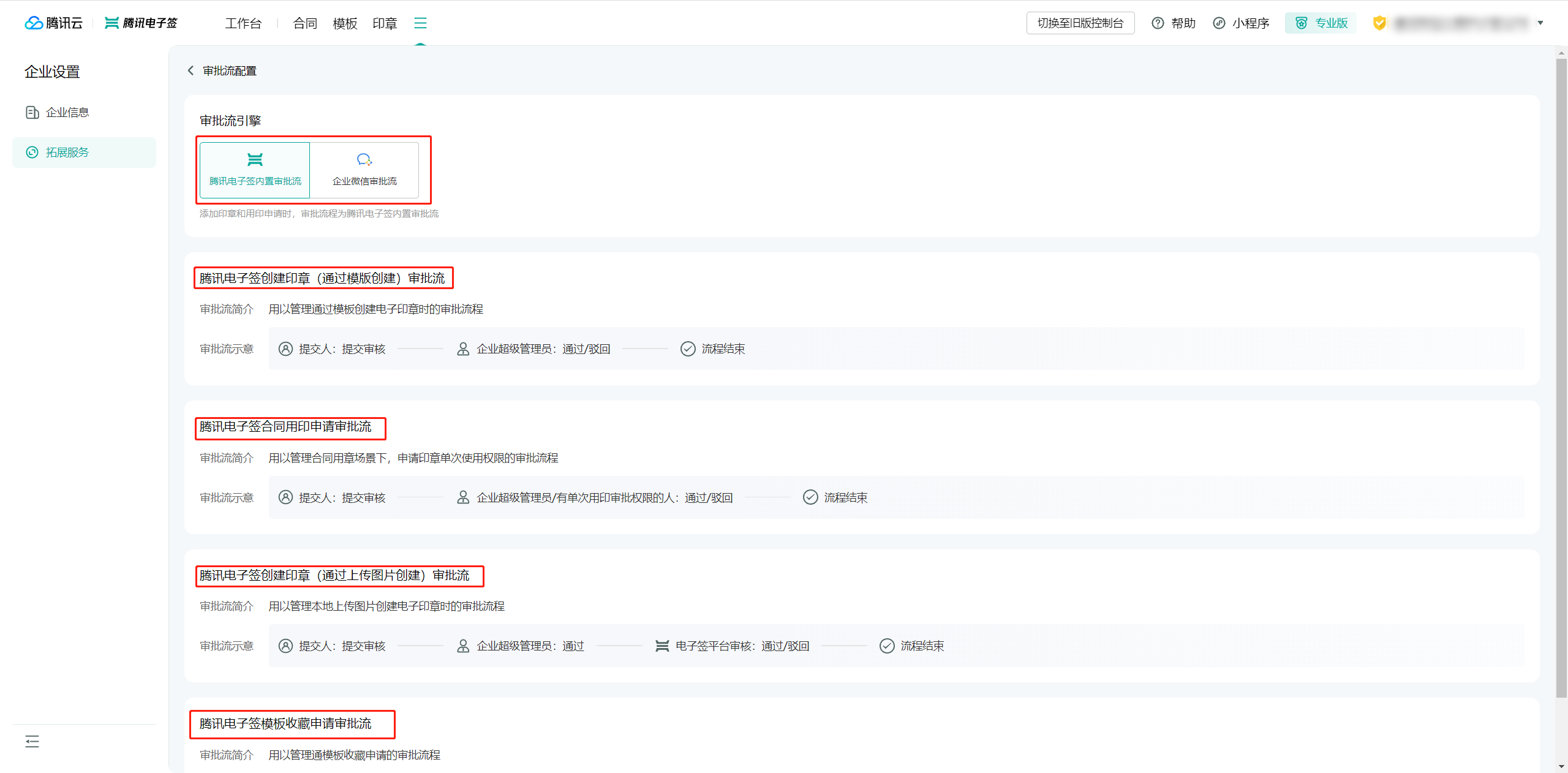Click the 审批流配置 page title
The image size is (1568, 773).
230,71
